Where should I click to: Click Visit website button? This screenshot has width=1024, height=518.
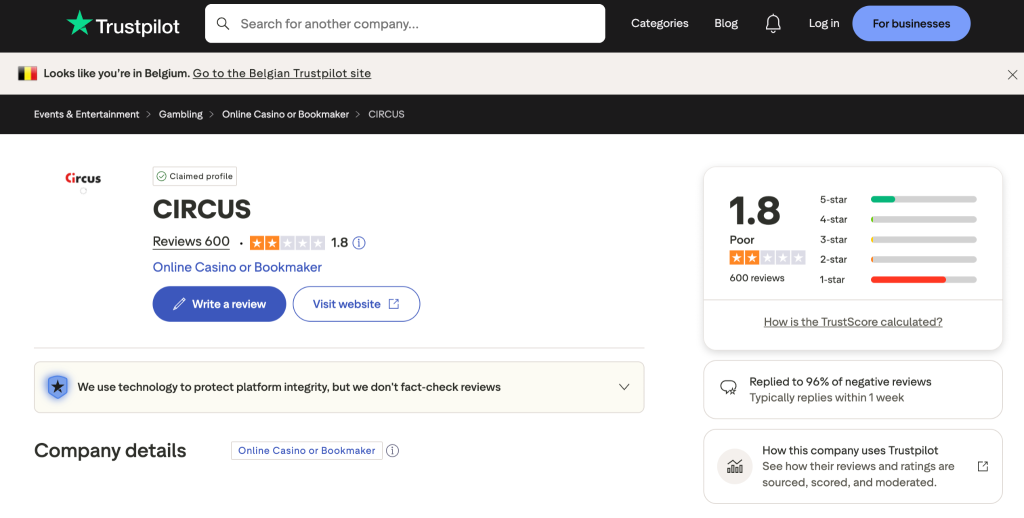point(357,304)
